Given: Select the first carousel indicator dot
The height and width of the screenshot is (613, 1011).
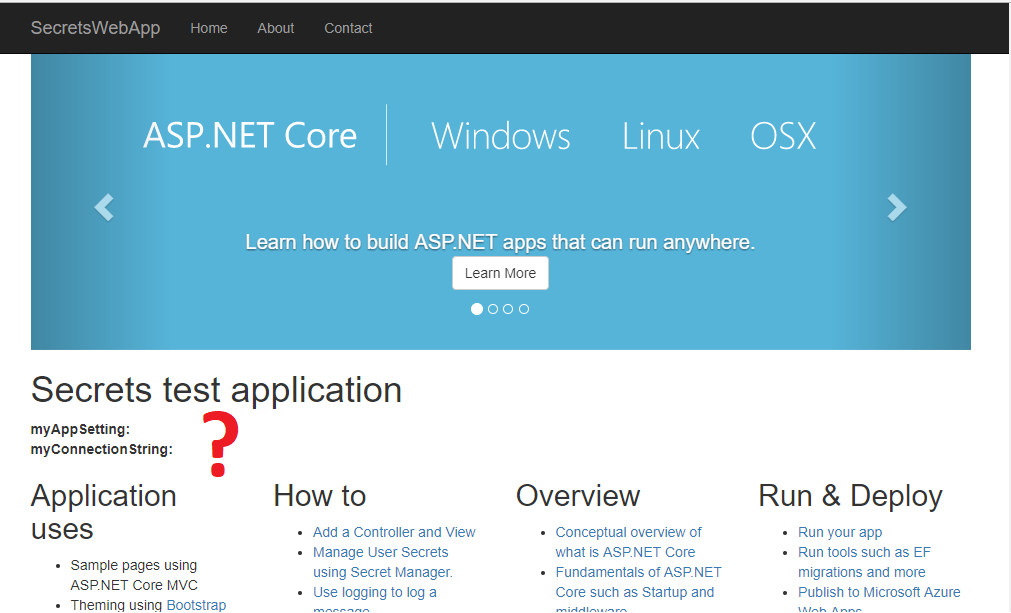Looking at the screenshot, I should [477, 309].
